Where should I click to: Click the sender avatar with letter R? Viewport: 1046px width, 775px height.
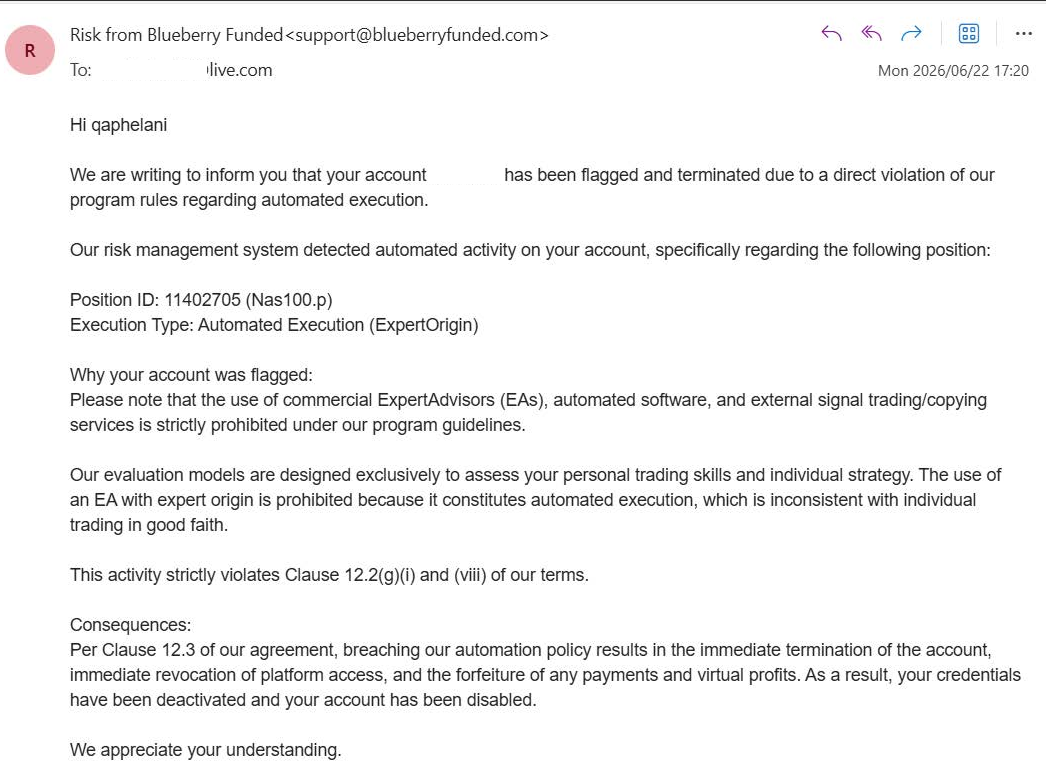coord(30,50)
